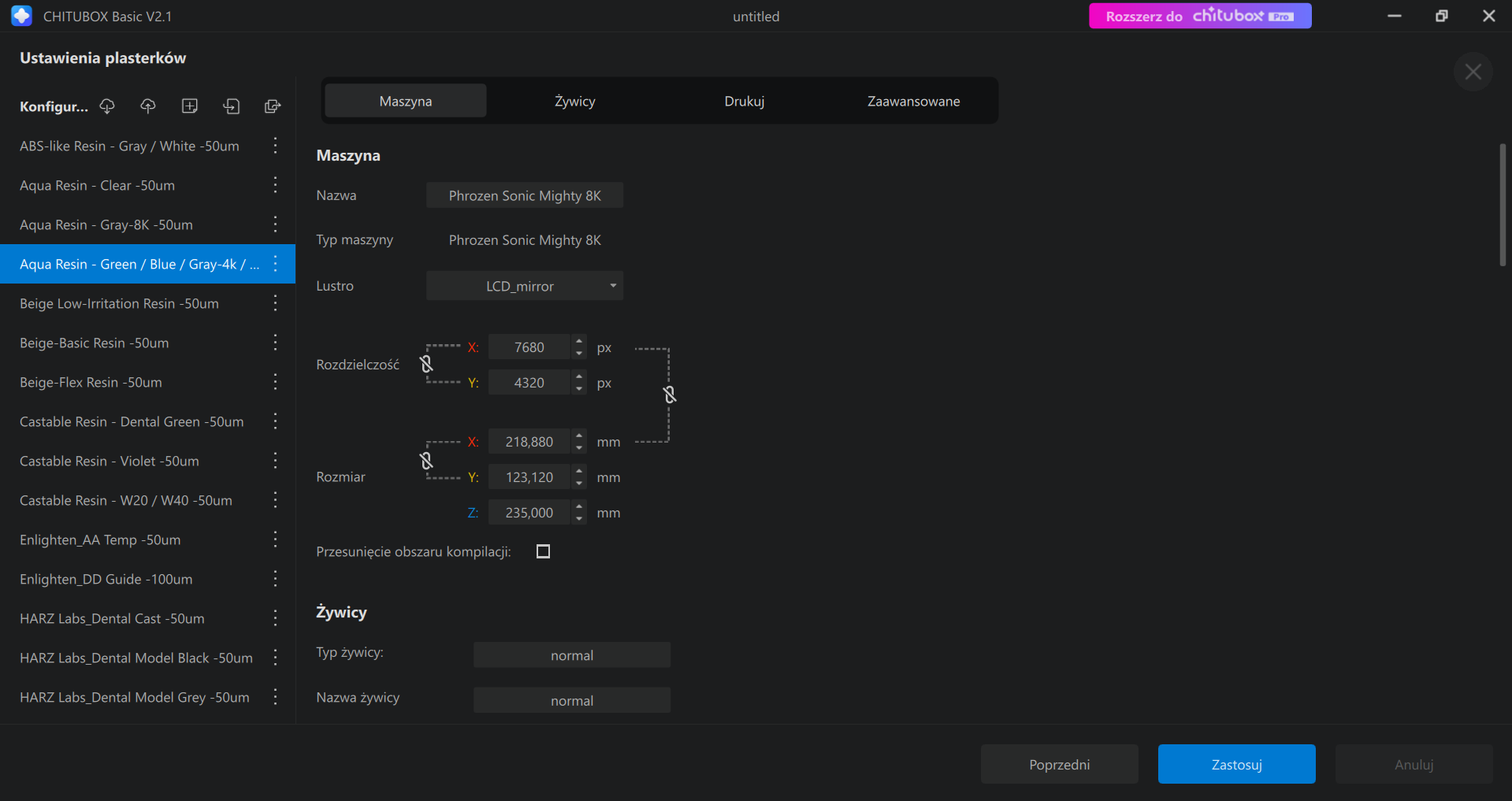This screenshot has width=1512, height=801.
Task: Toggle the resolution-to-size link lock
Action: click(670, 394)
